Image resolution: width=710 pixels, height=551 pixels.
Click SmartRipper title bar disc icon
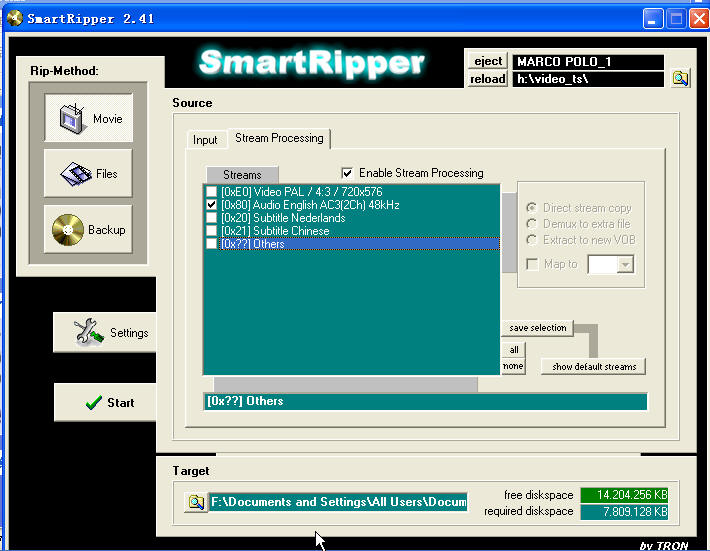14,19
